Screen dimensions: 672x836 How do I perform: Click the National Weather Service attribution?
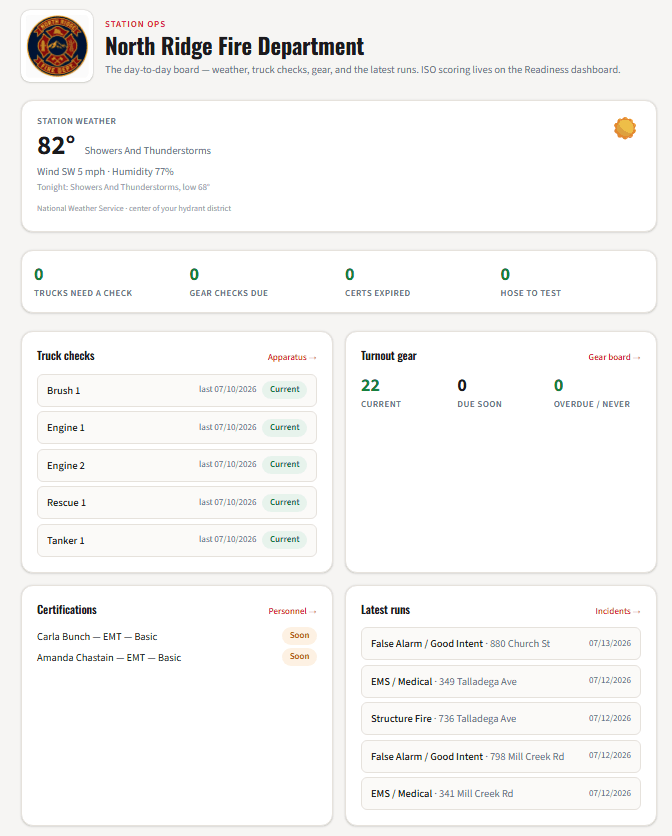click(x=134, y=208)
